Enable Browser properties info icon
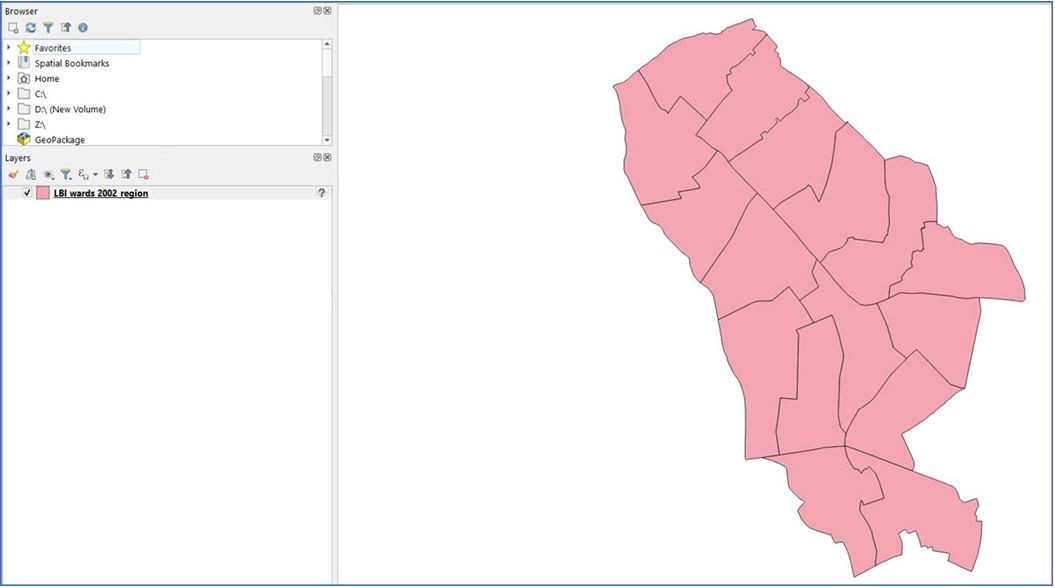1055x588 pixels. pyautogui.click(x=83, y=28)
